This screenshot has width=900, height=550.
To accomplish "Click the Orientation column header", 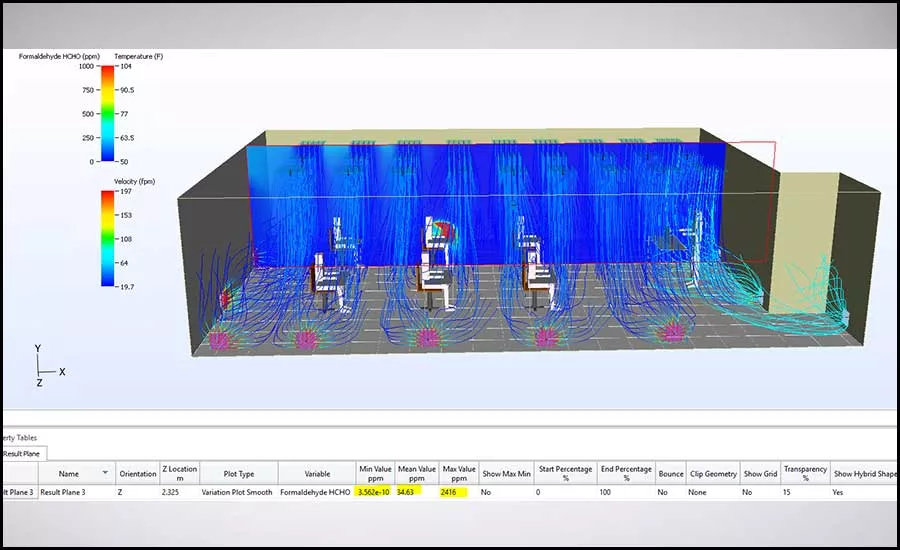I will coord(138,474).
